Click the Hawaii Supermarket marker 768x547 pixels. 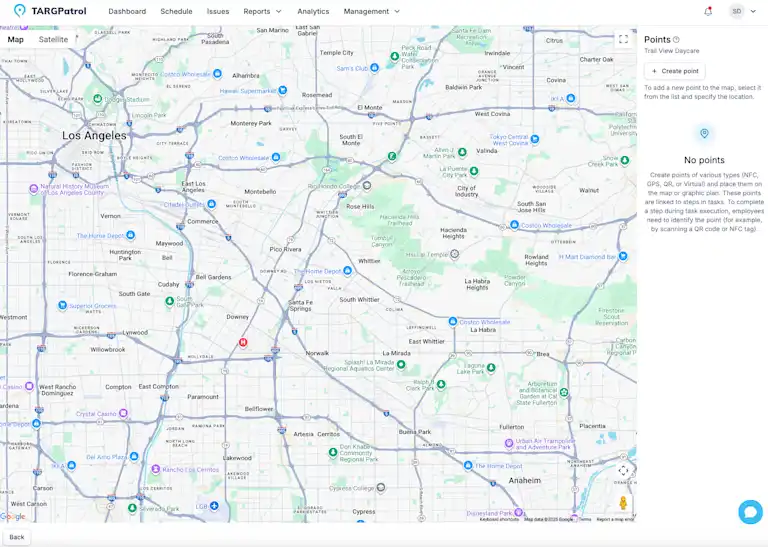click(283, 90)
